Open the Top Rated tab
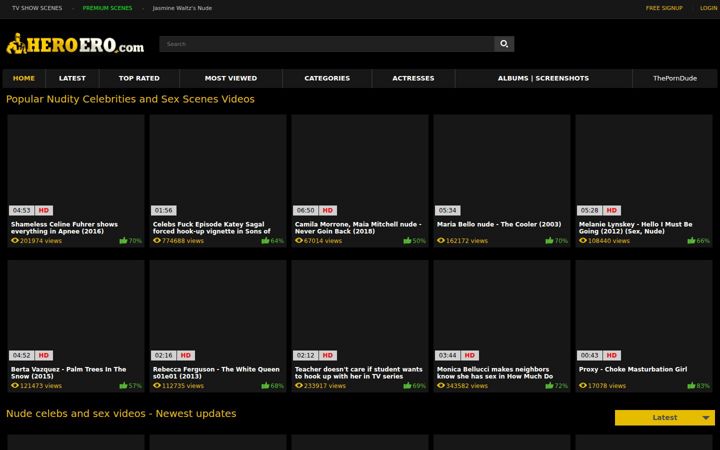The width and height of the screenshot is (720, 450). coord(139,79)
